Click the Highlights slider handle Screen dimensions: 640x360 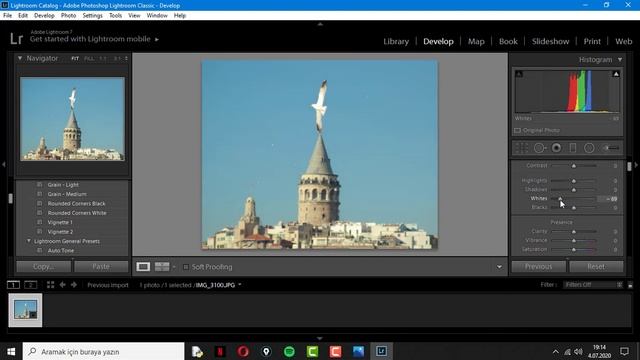pyautogui.click(x=573, y=180)
